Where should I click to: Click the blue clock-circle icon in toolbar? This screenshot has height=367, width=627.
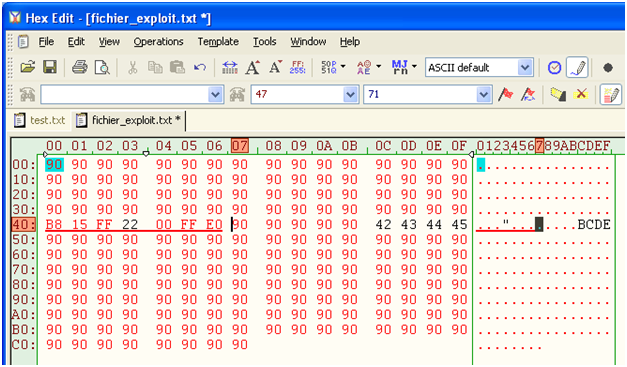click(x=554, y=68)
